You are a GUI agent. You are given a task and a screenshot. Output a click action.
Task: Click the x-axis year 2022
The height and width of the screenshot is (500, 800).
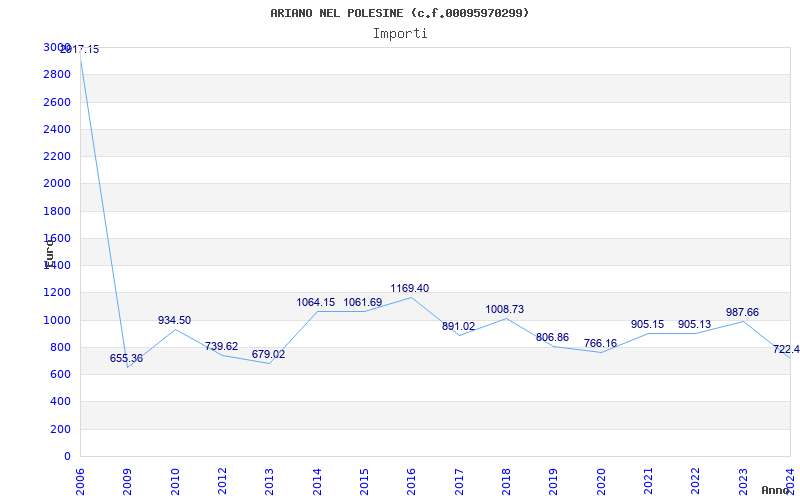(x=696, y=481)
